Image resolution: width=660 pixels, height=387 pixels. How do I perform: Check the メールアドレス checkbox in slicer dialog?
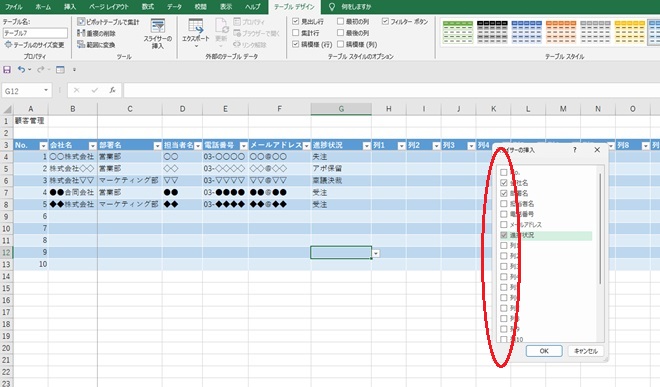pyautogui.click(x=503, y=224)
